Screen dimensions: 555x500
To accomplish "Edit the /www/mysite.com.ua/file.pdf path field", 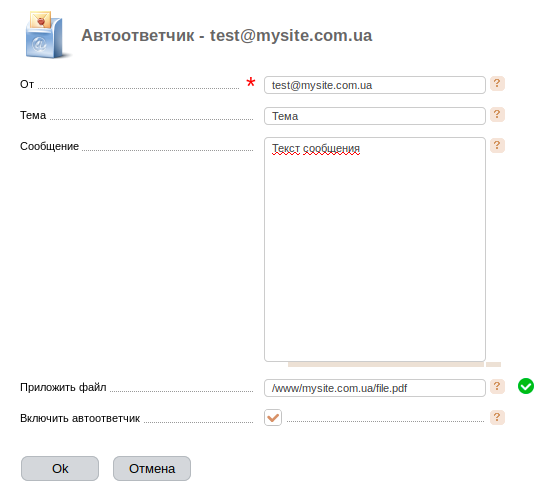I will pyautogui.click(x=375, y=388).
